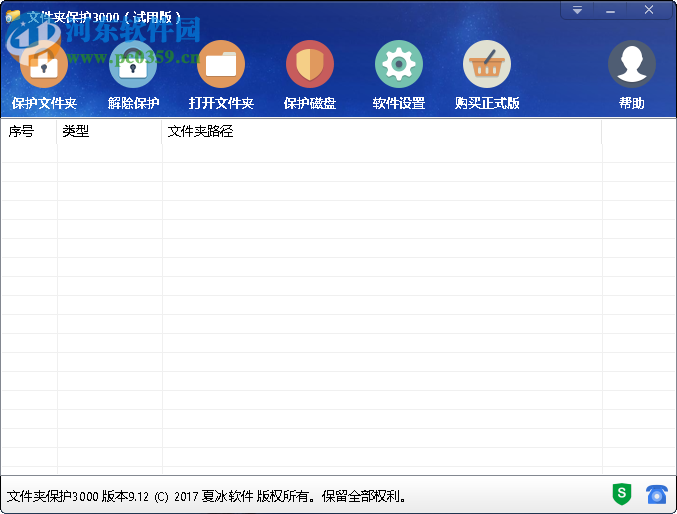The image size is (677, 514).
Task: Click the 解除保护 text label
Action: pos(133,103)
